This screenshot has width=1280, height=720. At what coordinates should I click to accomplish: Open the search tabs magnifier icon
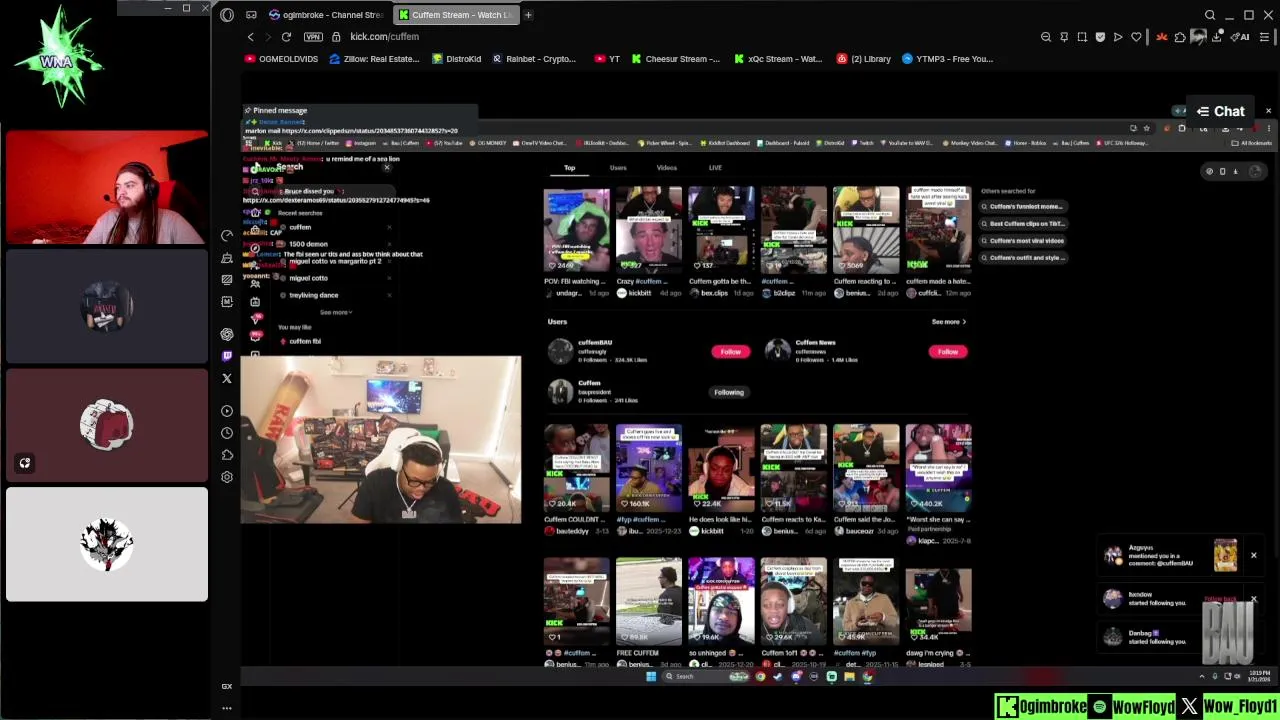[1210, 15]
